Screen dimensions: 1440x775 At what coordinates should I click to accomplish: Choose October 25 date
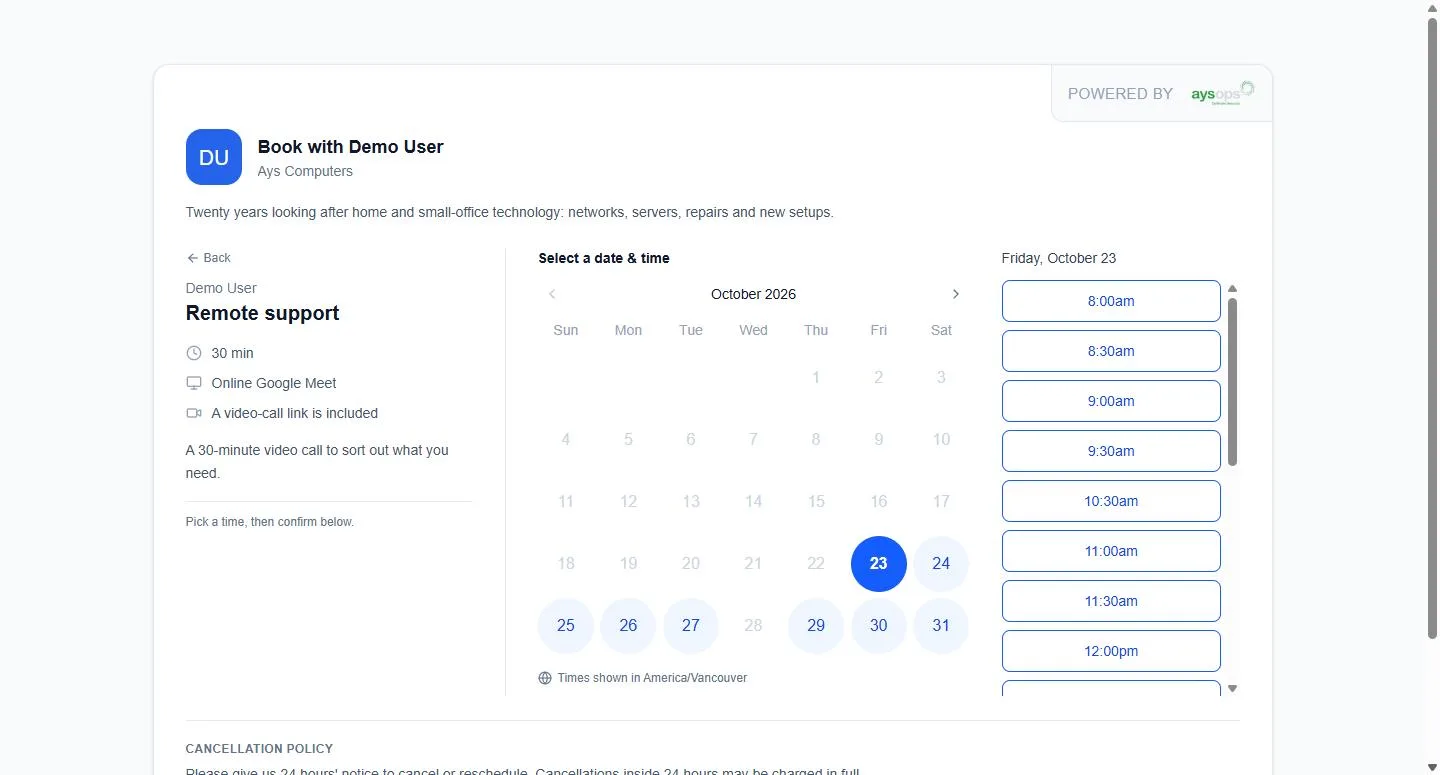(x=566, y=626)
